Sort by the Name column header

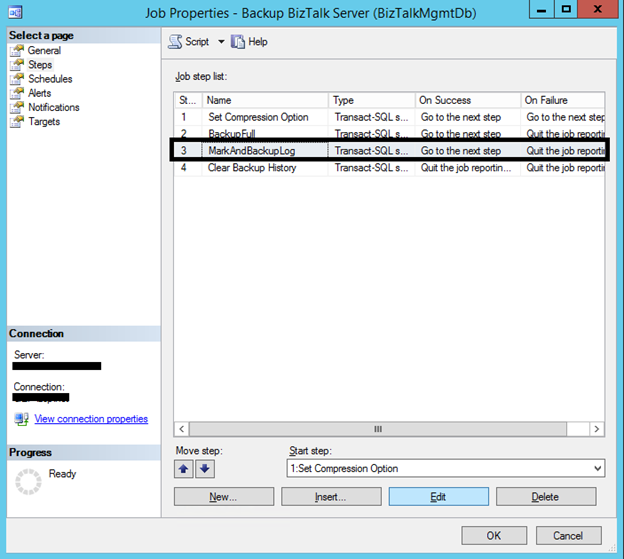coord(265,100)
